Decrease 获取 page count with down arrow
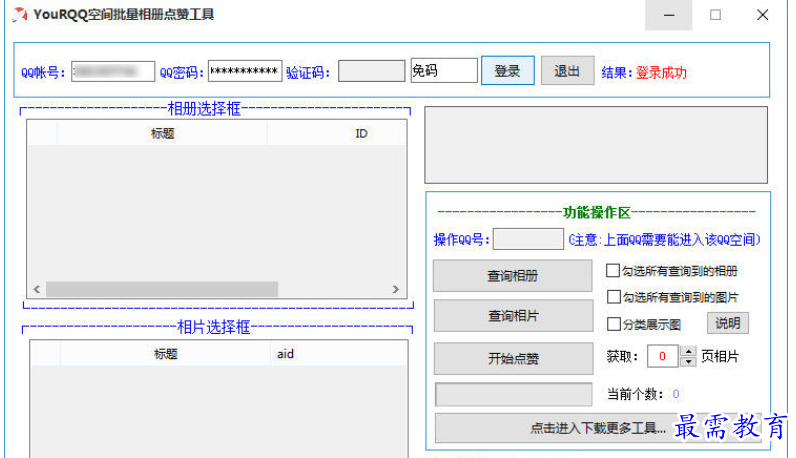The width and height of the screenshot is (796, 458). (x=688, y=362)
